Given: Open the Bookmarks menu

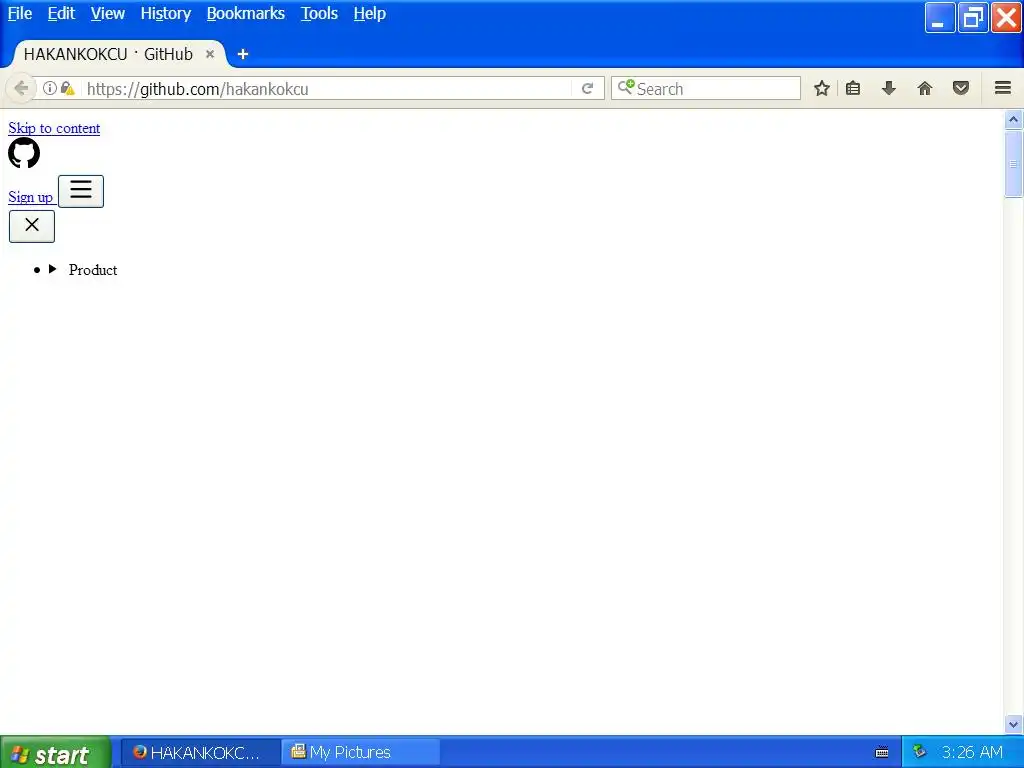Looking at the screenshot, I should click(x=246, y=14).
